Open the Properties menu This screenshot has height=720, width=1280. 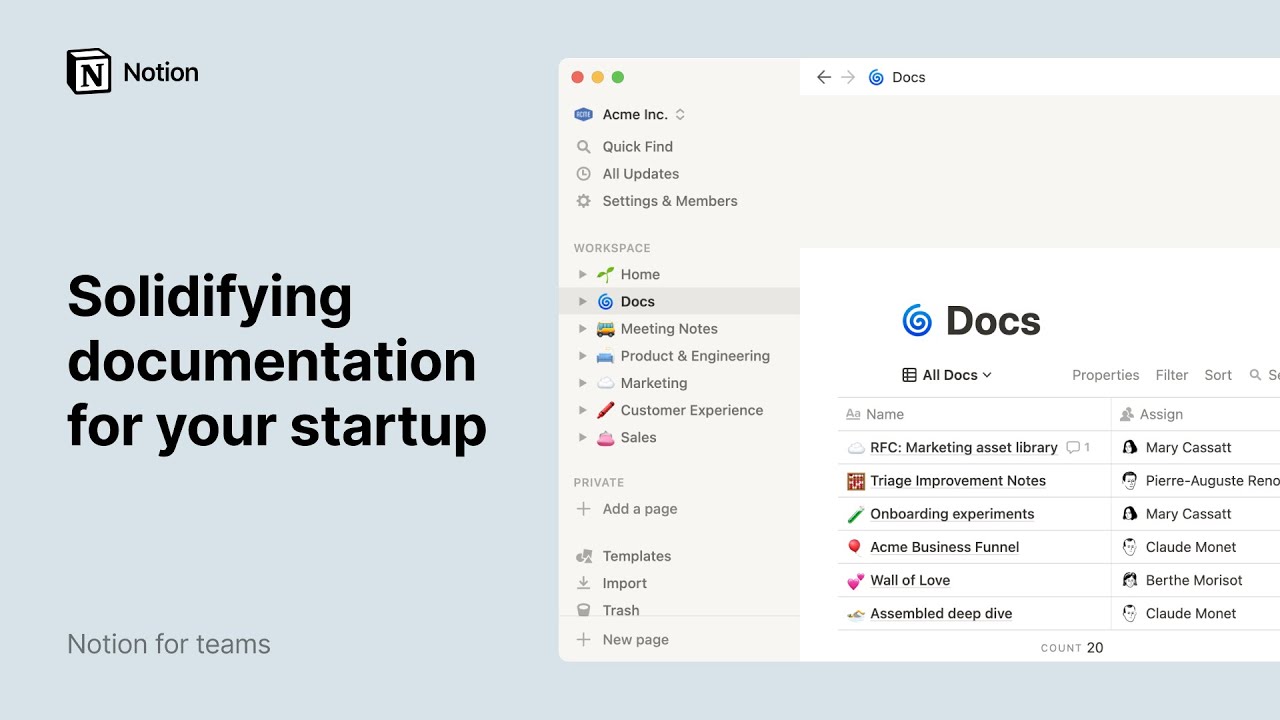(x=1105, y=375)
